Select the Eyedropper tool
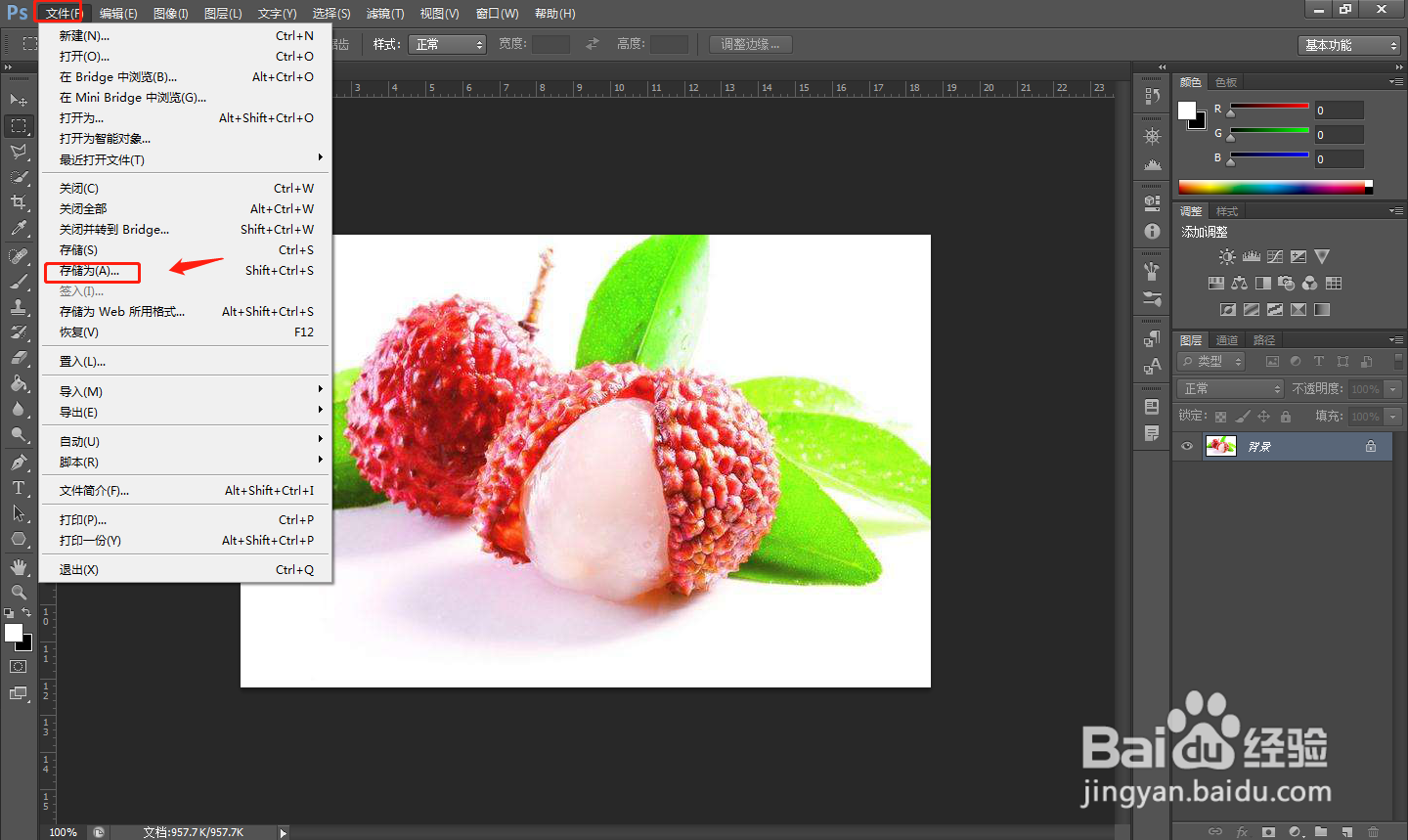1408x840 pixels. [x=19, y=229]
